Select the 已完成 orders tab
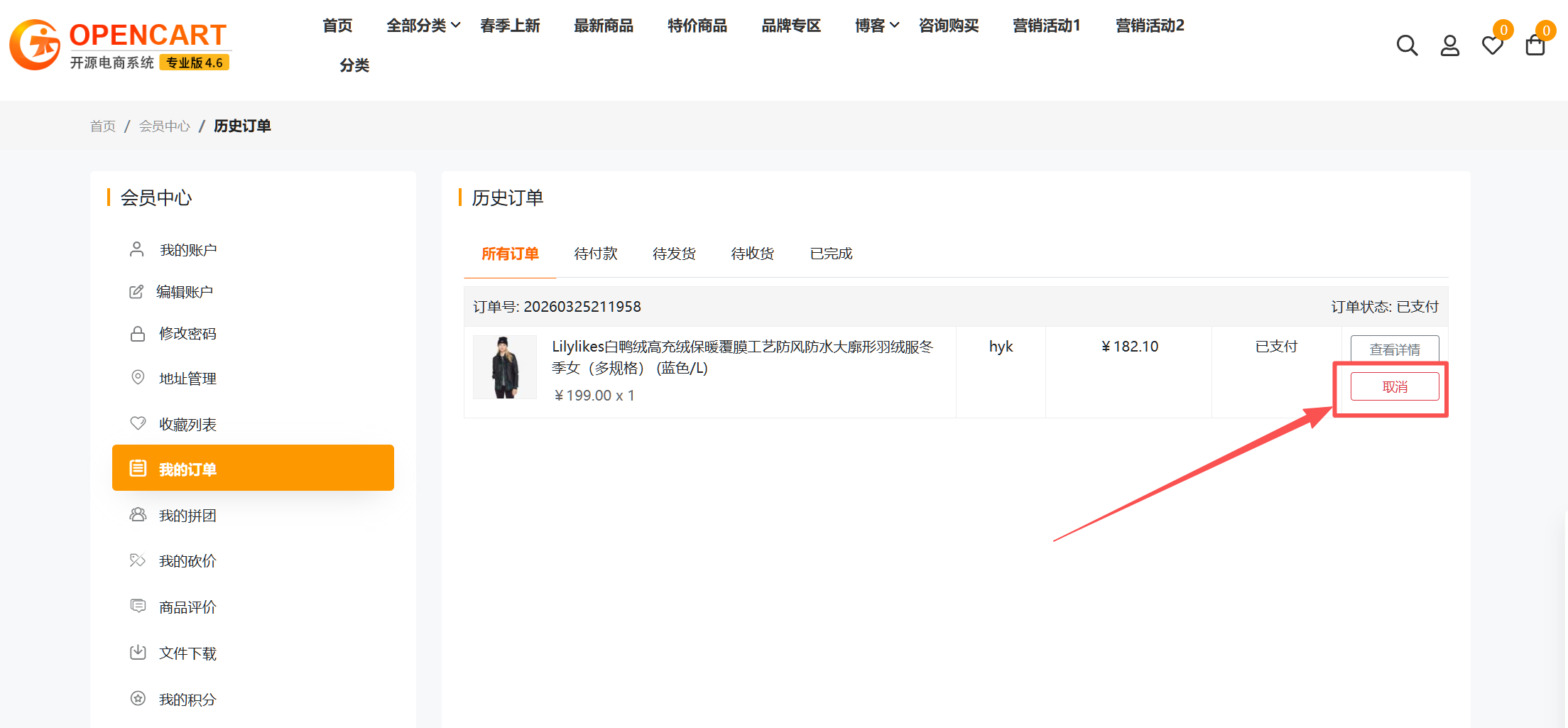Image resolution: width=1568 pixels, height=728 pixels. (x=831, y=254)
